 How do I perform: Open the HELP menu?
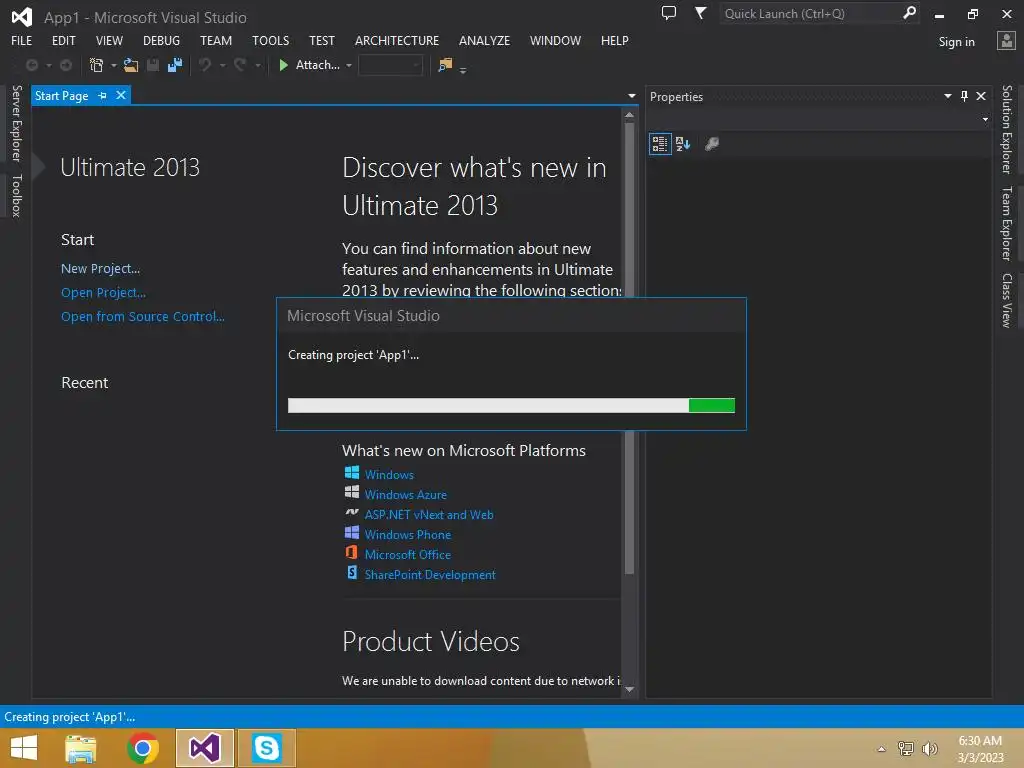[x=615, y=40]
